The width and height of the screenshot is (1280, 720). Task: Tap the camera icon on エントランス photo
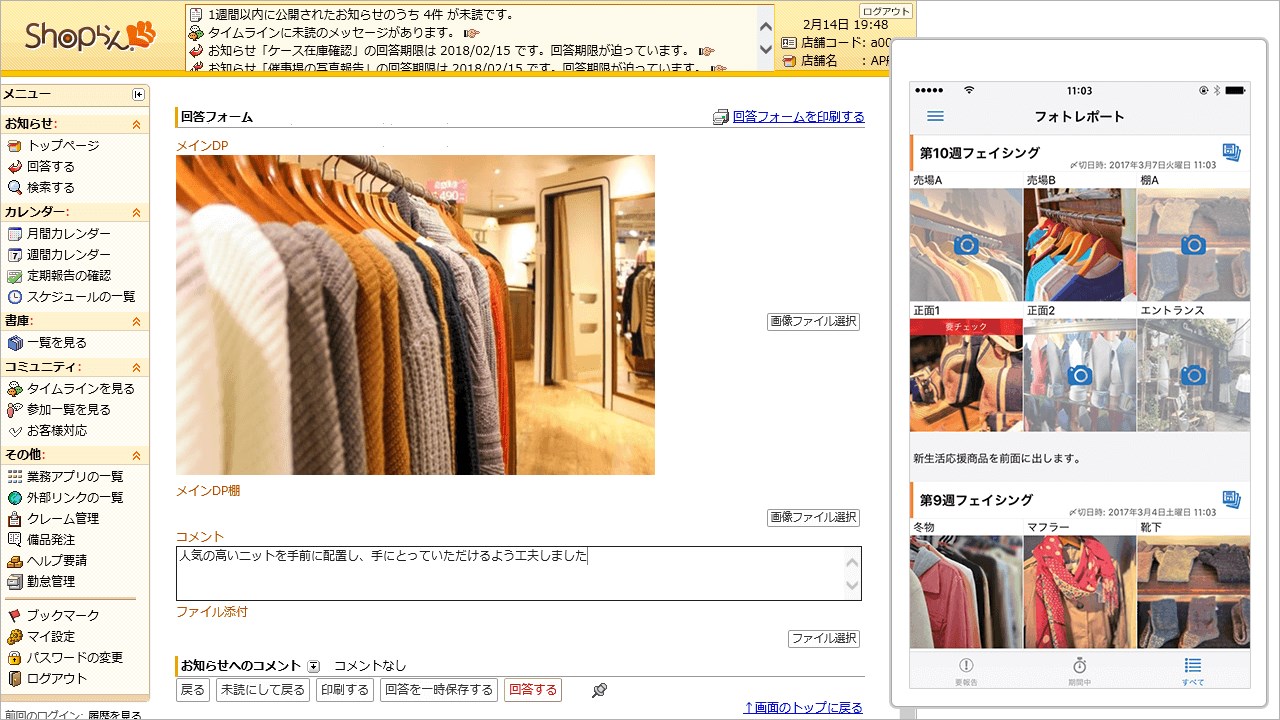coord(1193,375)
